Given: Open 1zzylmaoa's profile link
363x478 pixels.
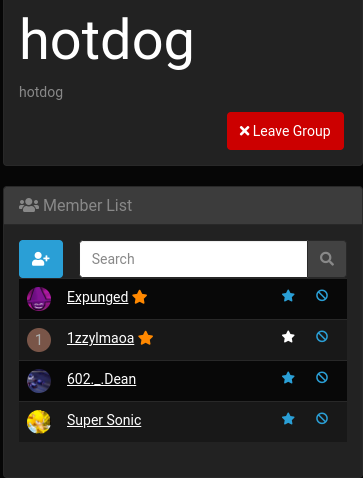Looking at the screenshot, I should (x=101, y=338).
